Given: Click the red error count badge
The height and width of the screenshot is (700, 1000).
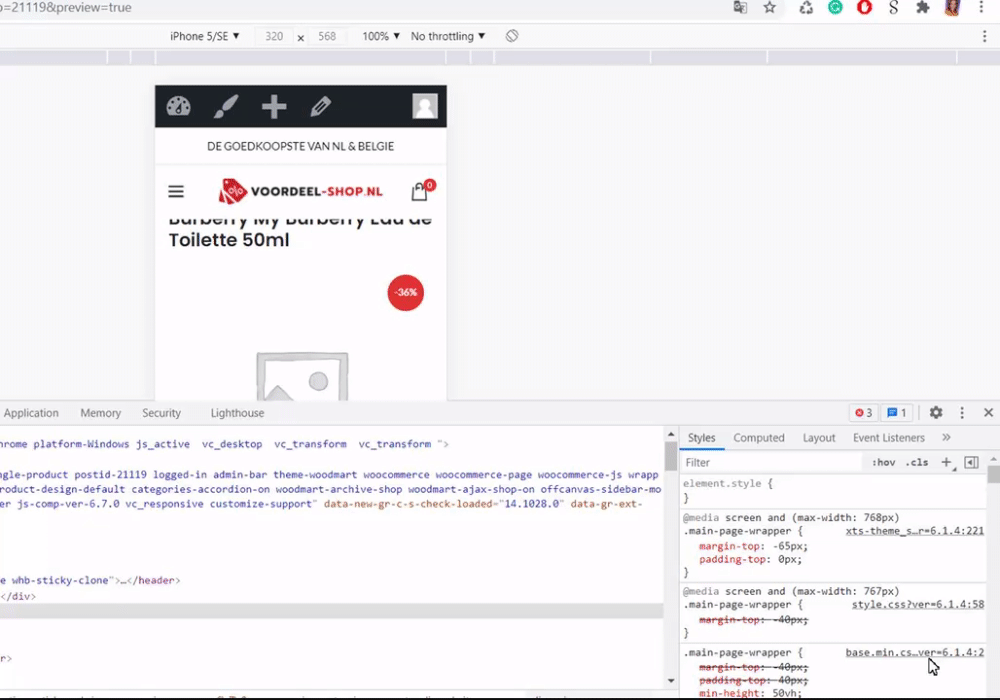Looking at the screenshot, I should (864, 413).
